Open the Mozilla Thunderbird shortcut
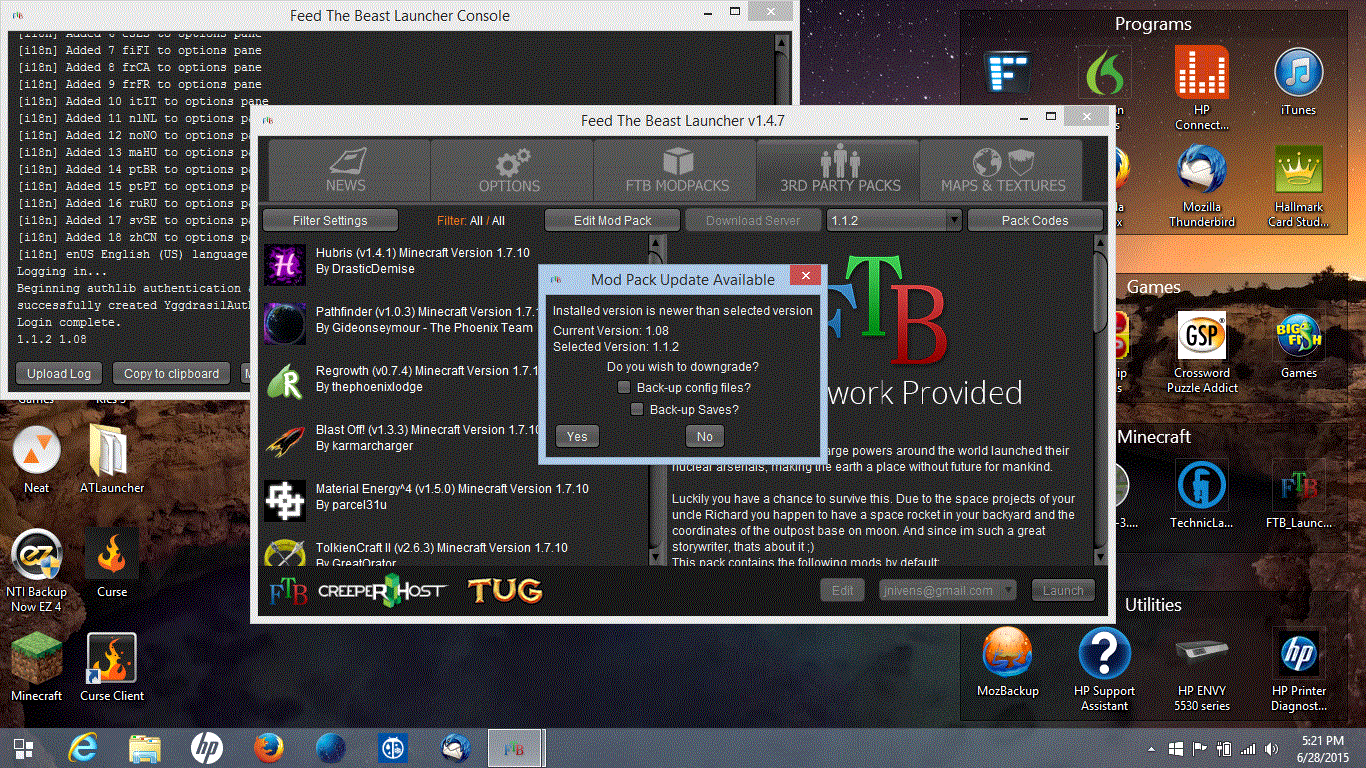This screenshot has height=768, width=1366. point(1201,186)
